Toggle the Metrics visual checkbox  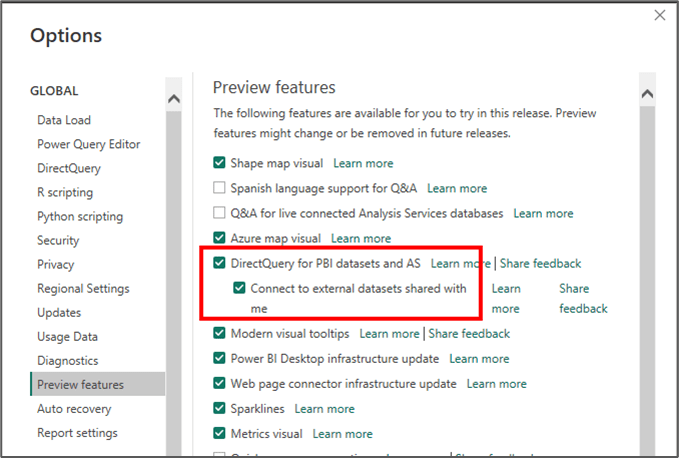click(x=220, y=434)
